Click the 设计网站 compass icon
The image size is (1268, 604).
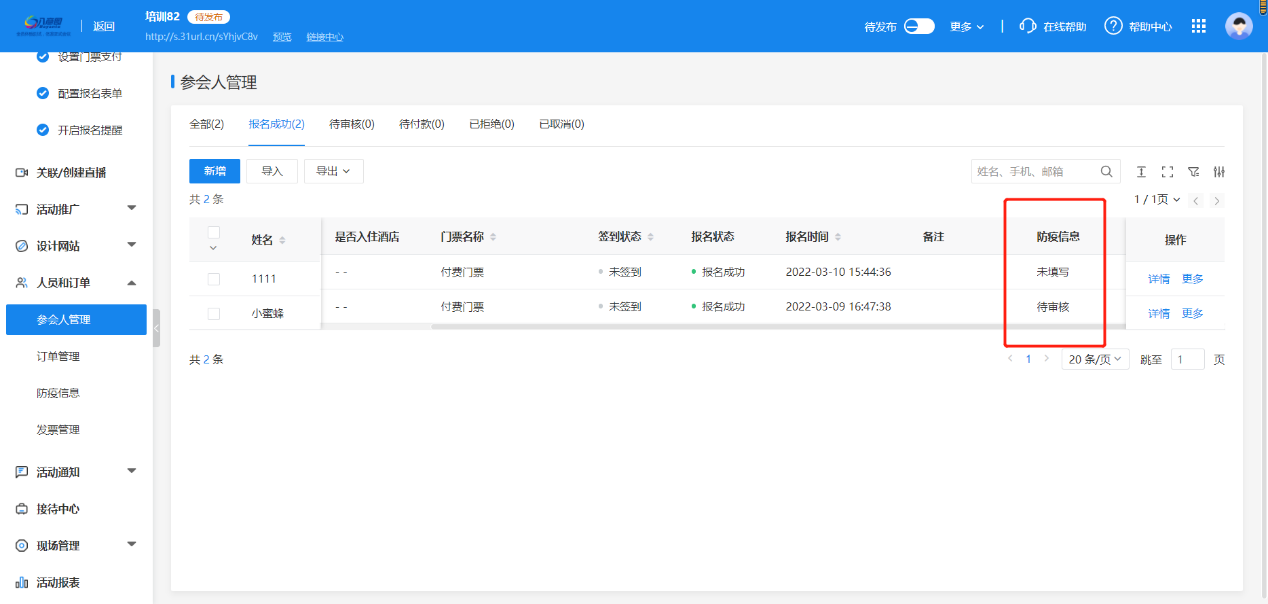point(22,246)
